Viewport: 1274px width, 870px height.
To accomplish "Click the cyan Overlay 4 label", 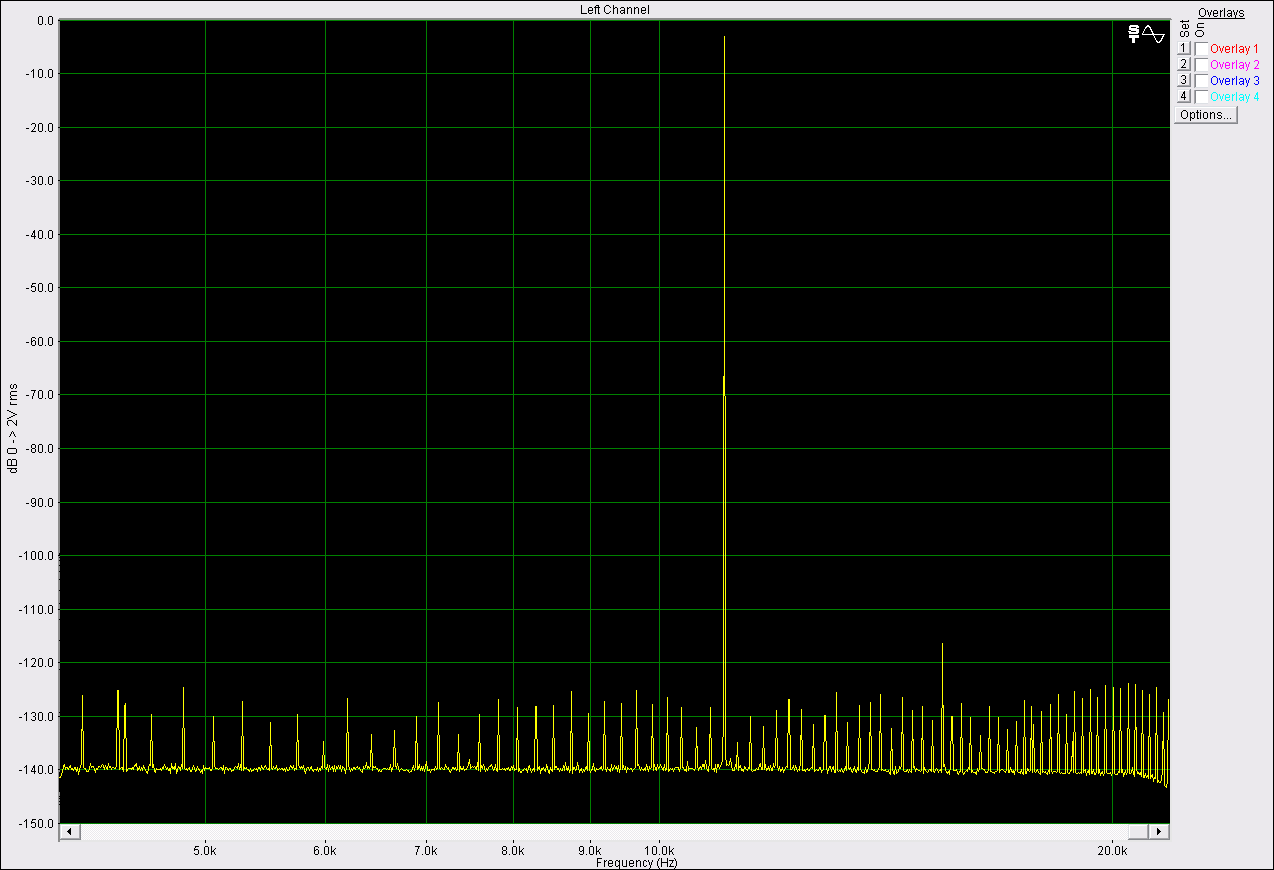I will click(x=1234, y=96).
